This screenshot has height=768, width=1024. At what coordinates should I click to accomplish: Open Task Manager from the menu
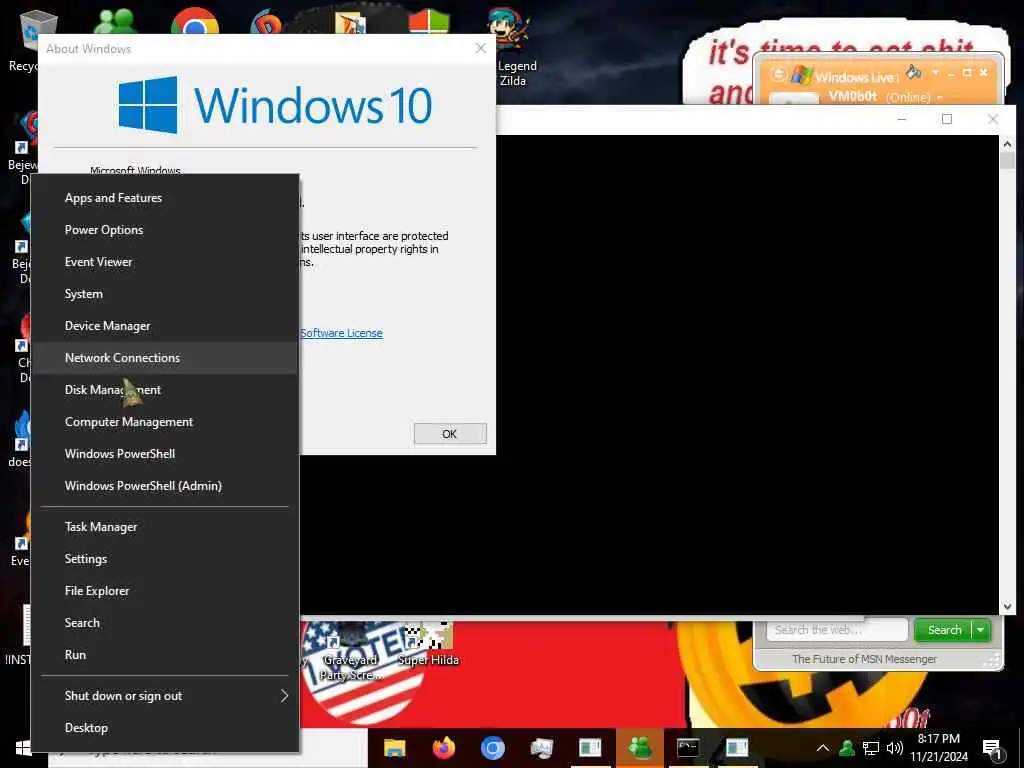click(x=165, y=527)
